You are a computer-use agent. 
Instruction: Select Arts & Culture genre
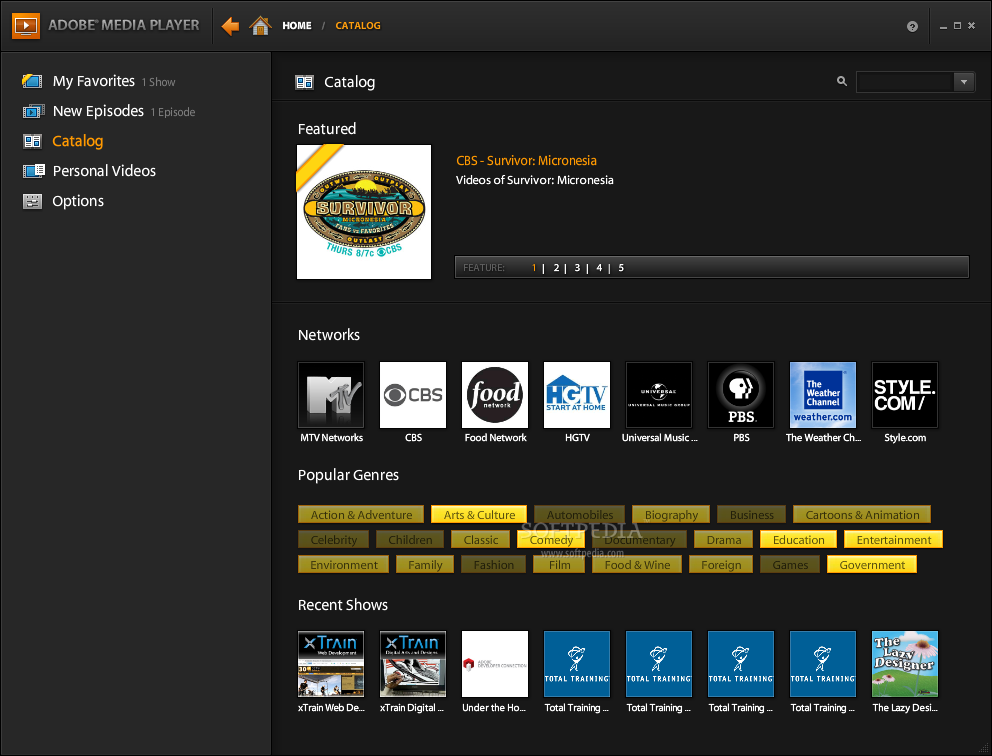tap(479, 515)
